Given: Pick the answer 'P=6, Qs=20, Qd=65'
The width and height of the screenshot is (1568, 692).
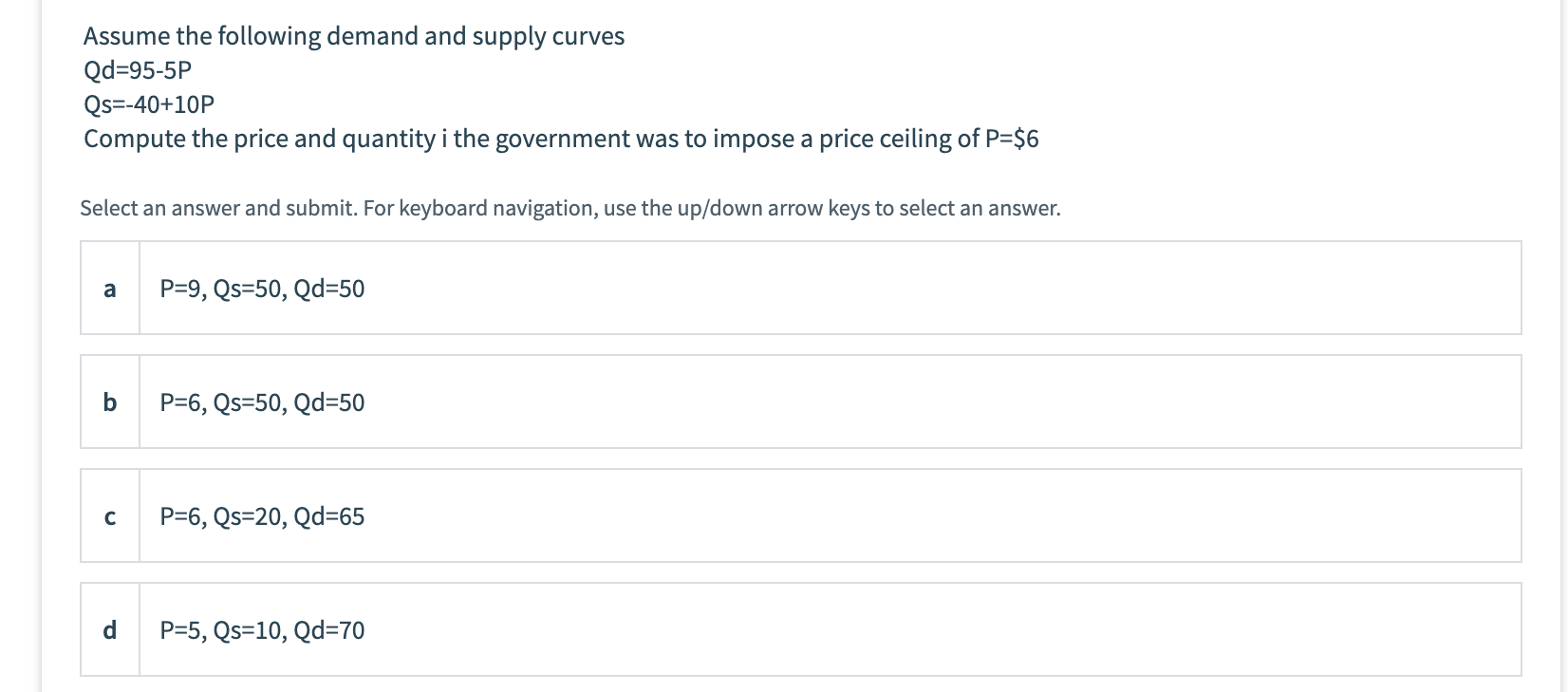Looking at the screenshot, I should point(262,516).
